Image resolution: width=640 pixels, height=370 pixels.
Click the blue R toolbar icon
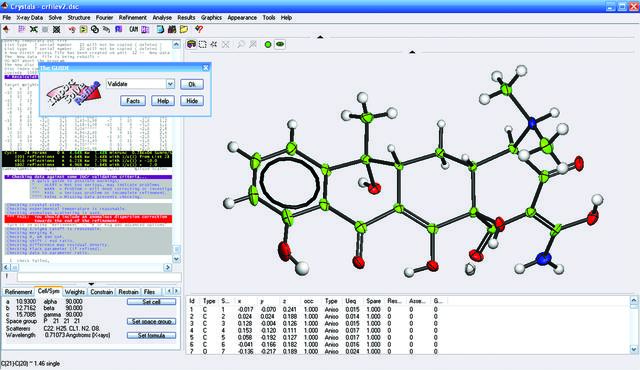click(x=118, y=29)
